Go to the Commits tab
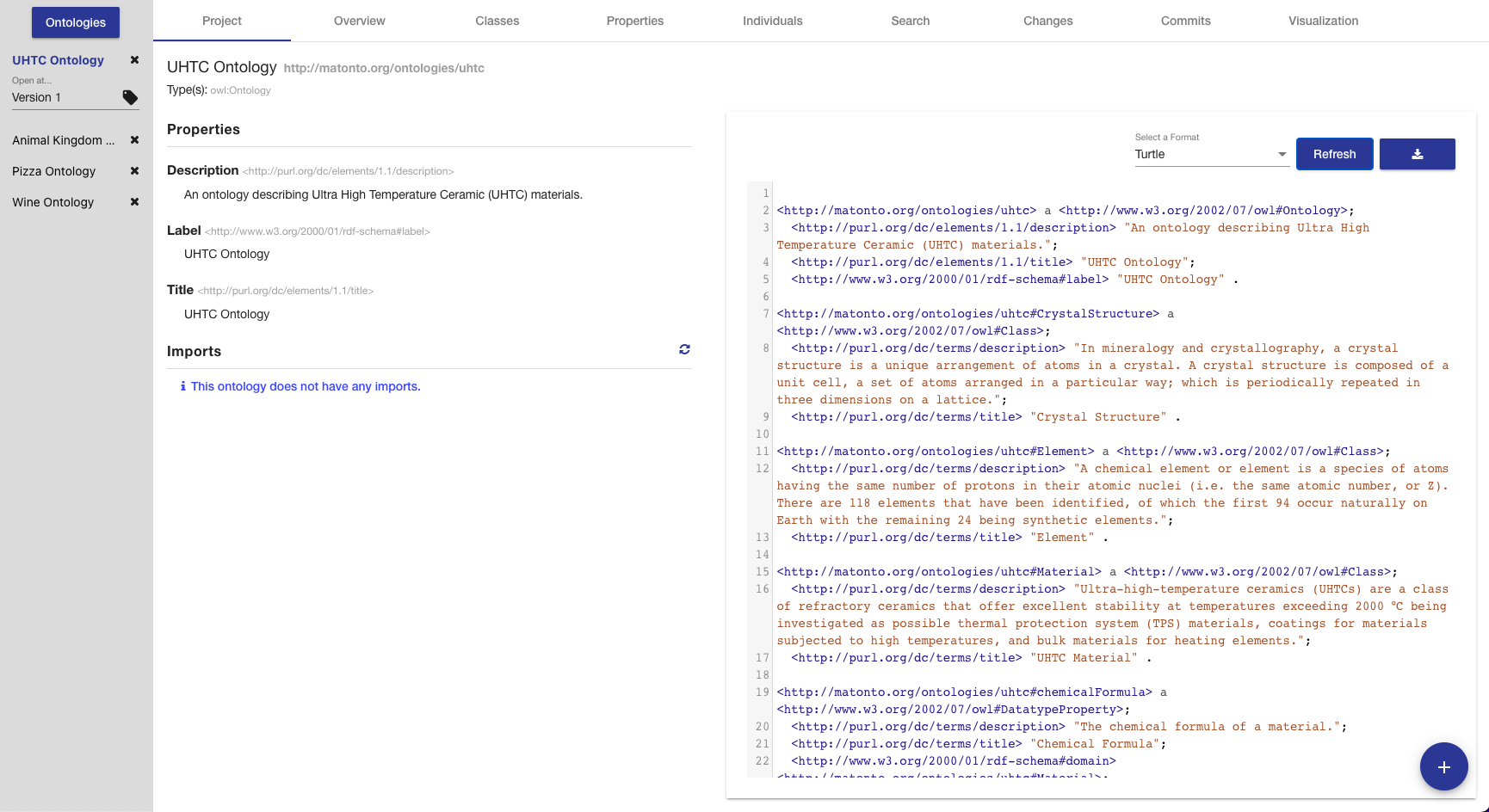This screenshot has height=812, width=1489. coord(1185,21)
